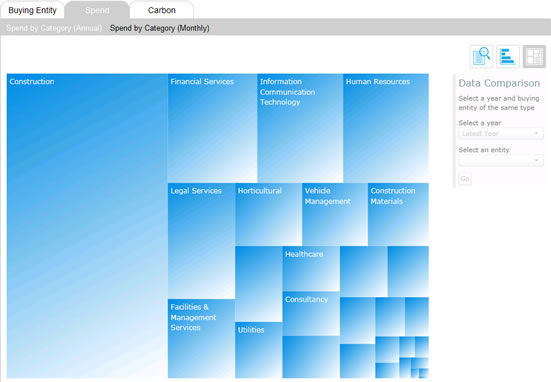Switch to the bar chart view icon
This screenshot has width=551, height=382.
click(508, 56)
